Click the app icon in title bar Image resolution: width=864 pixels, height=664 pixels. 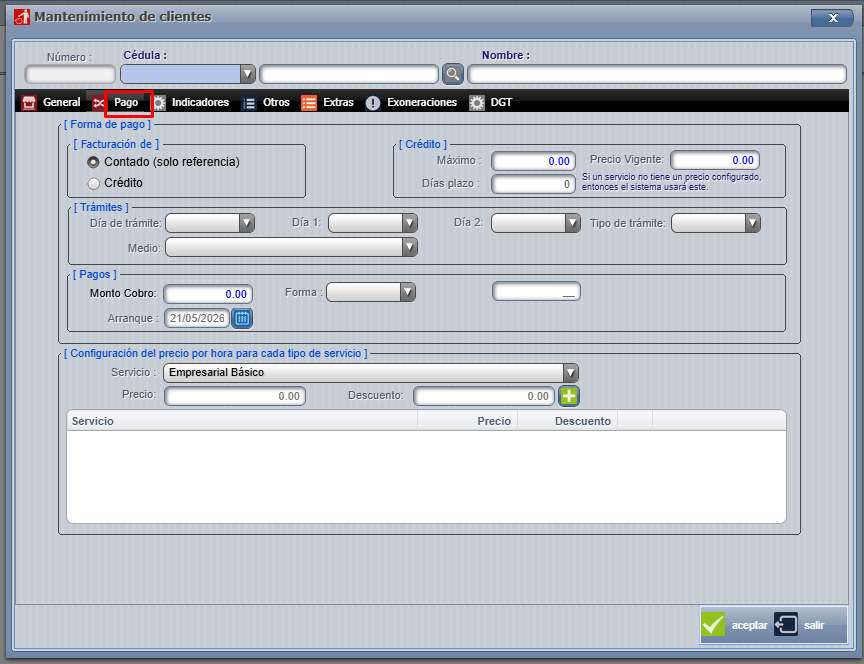click(21, 17)
